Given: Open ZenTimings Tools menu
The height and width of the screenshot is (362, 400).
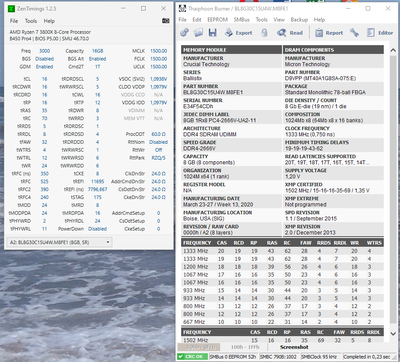Looking at the screenshot, I should tap(31, 21).
